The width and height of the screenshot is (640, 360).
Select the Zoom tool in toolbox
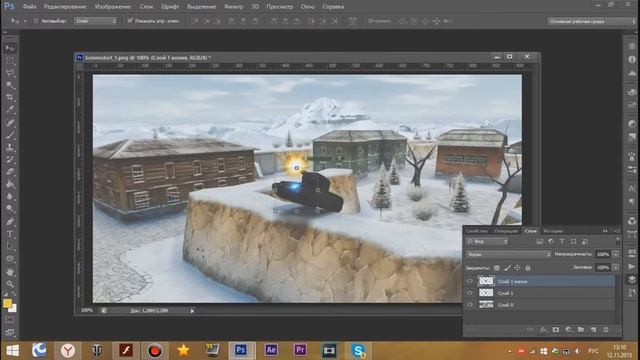[x=10, y=284]
